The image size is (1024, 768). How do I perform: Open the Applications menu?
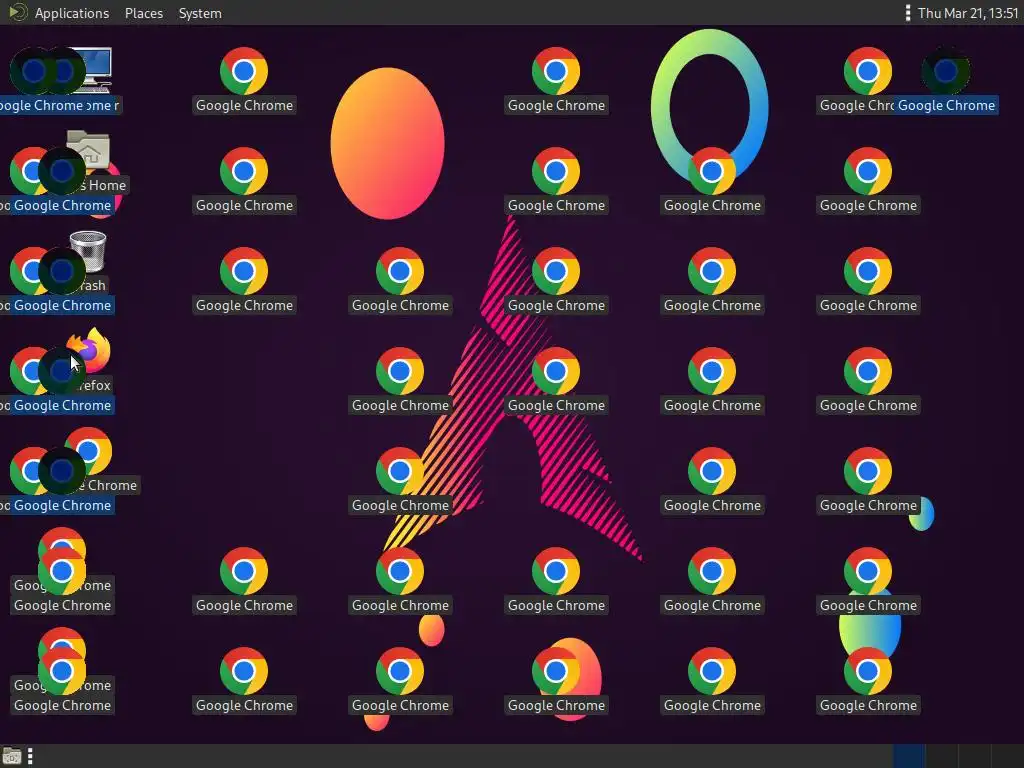click(x=72, y=13)
